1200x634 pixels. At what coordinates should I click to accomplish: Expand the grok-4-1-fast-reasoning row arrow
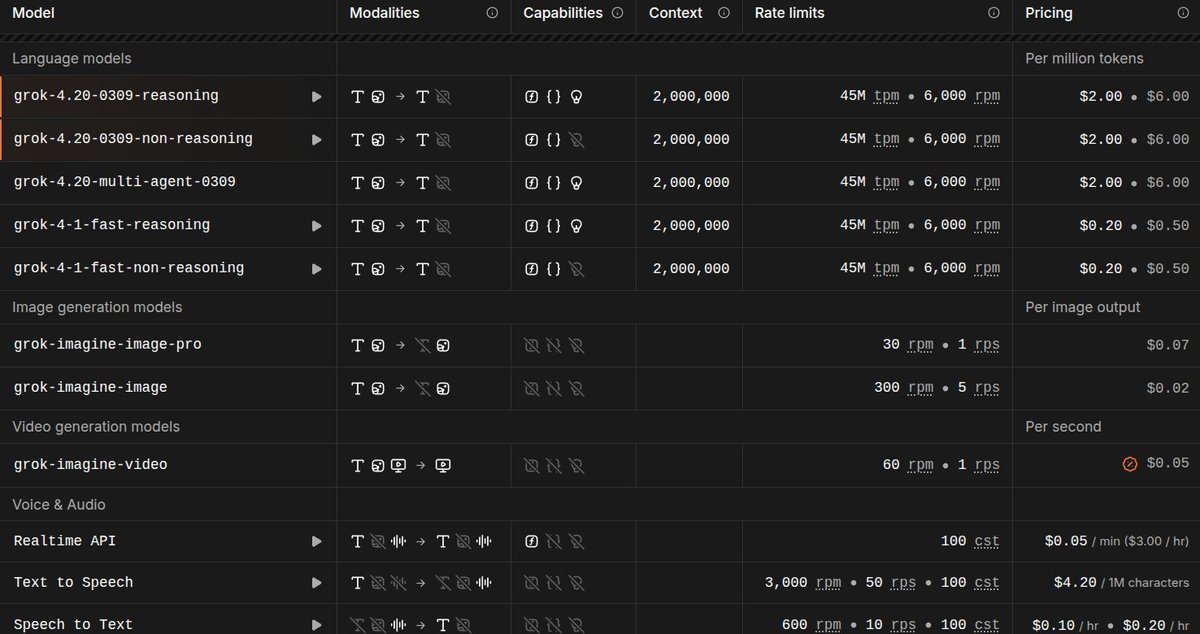(317, 226)
